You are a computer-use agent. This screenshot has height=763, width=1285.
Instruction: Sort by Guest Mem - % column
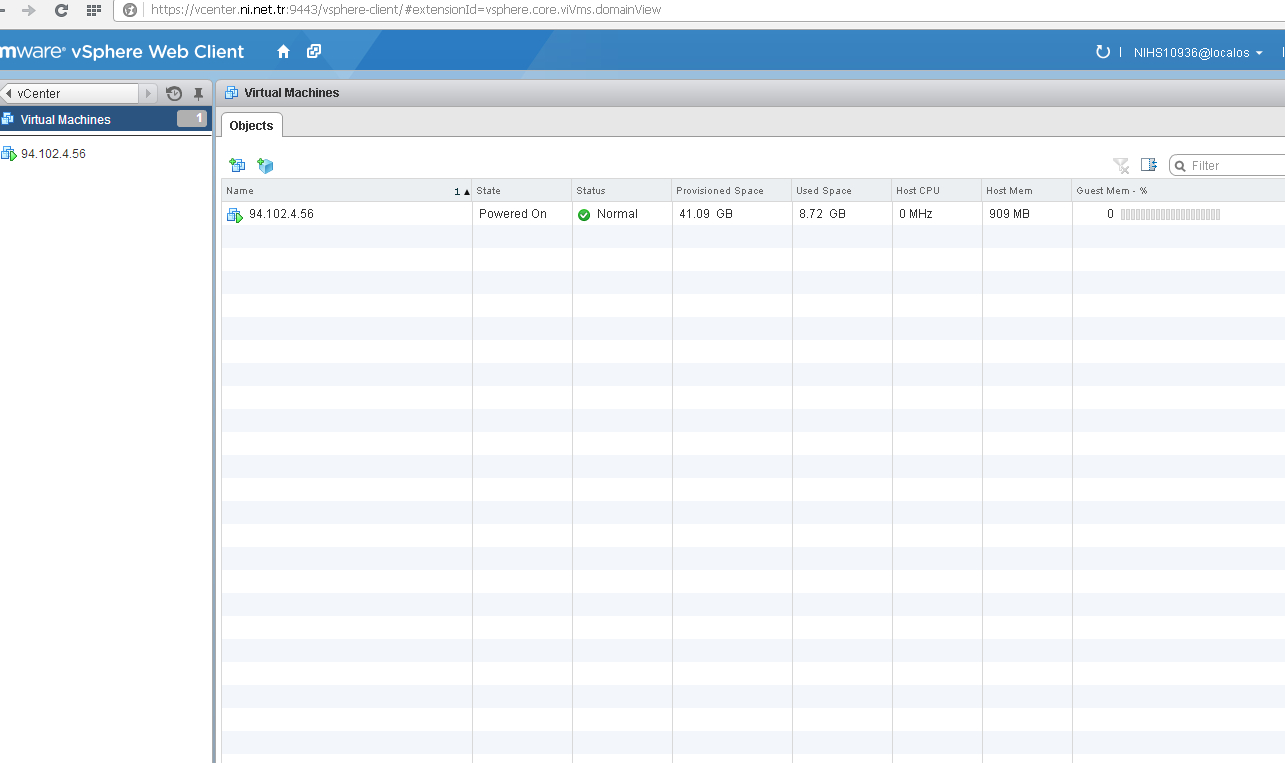click(1178, 190)
